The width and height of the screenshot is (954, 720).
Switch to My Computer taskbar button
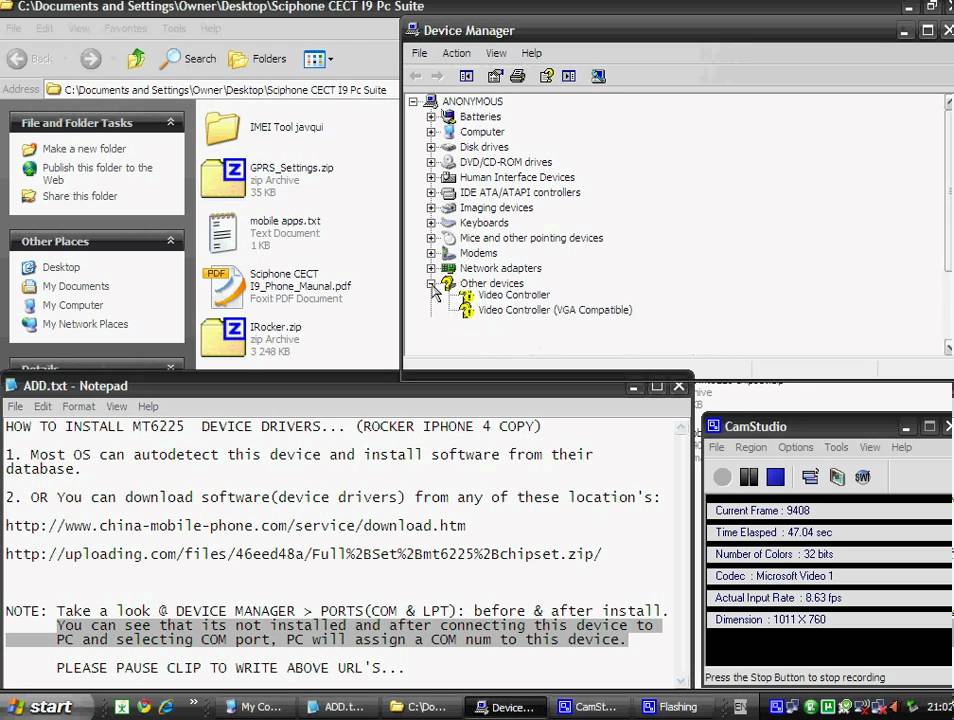254,707
